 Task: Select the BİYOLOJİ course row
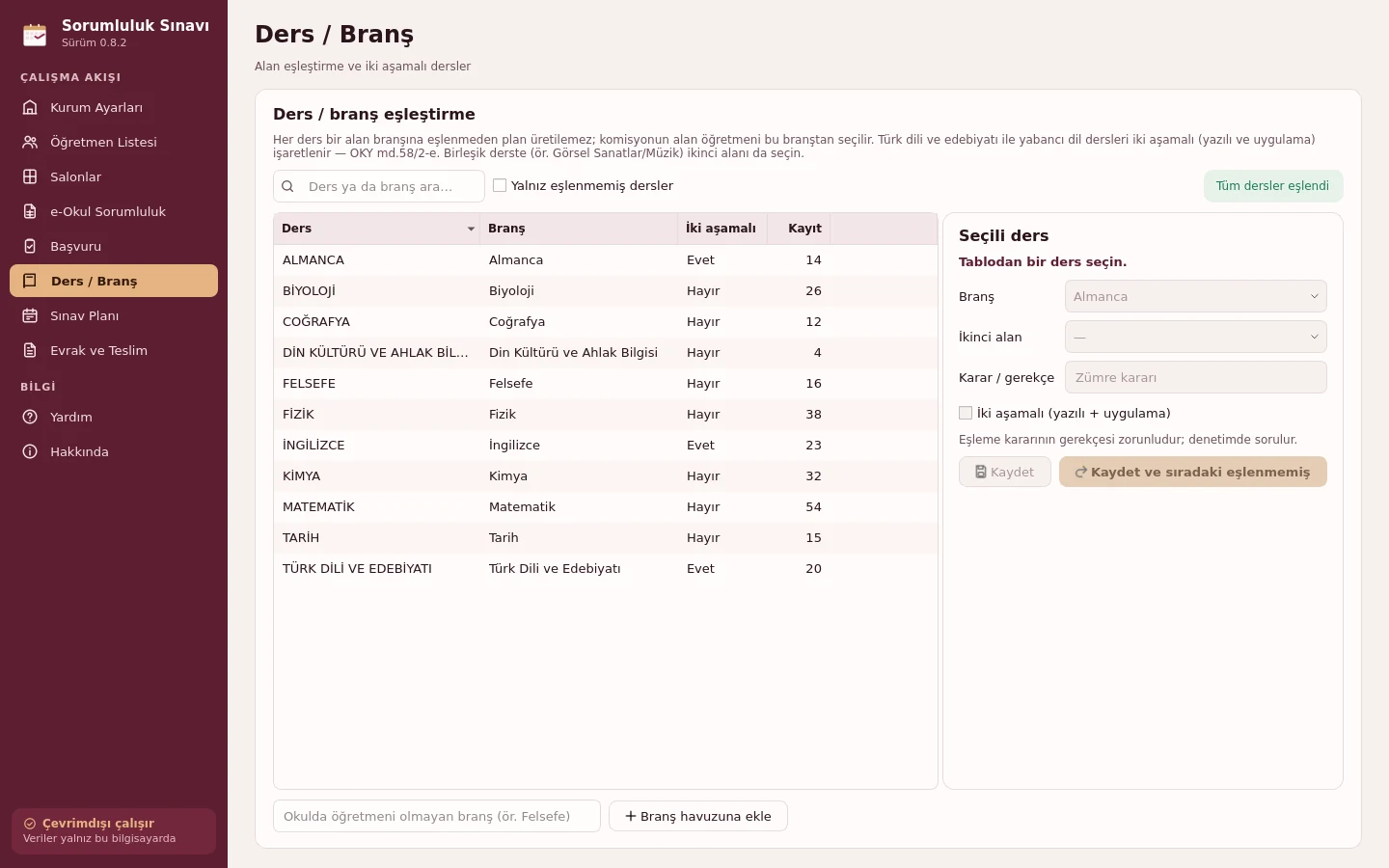pos(606,290)
